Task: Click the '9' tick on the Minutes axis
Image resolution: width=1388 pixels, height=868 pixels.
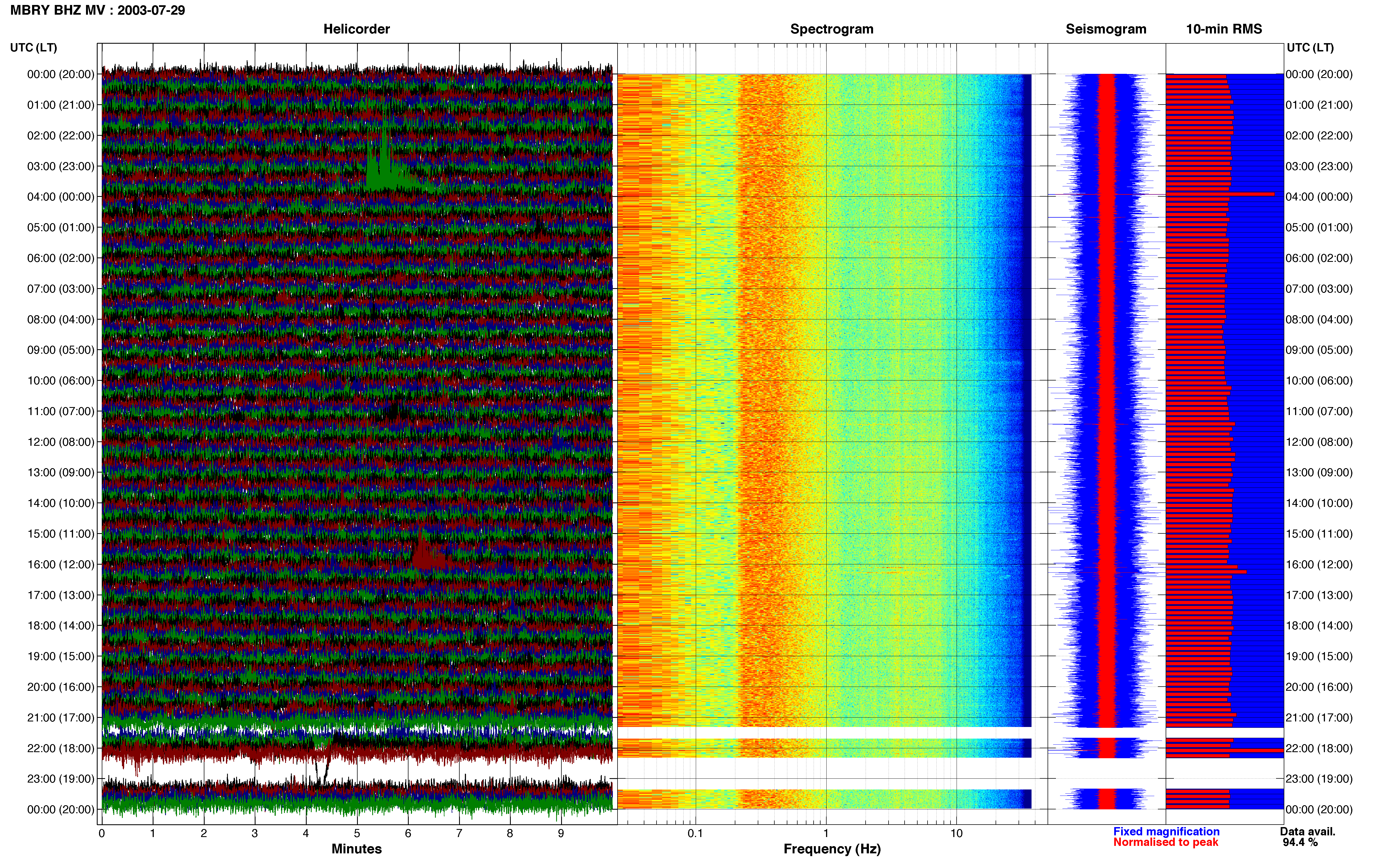Action: coord(561,833)
